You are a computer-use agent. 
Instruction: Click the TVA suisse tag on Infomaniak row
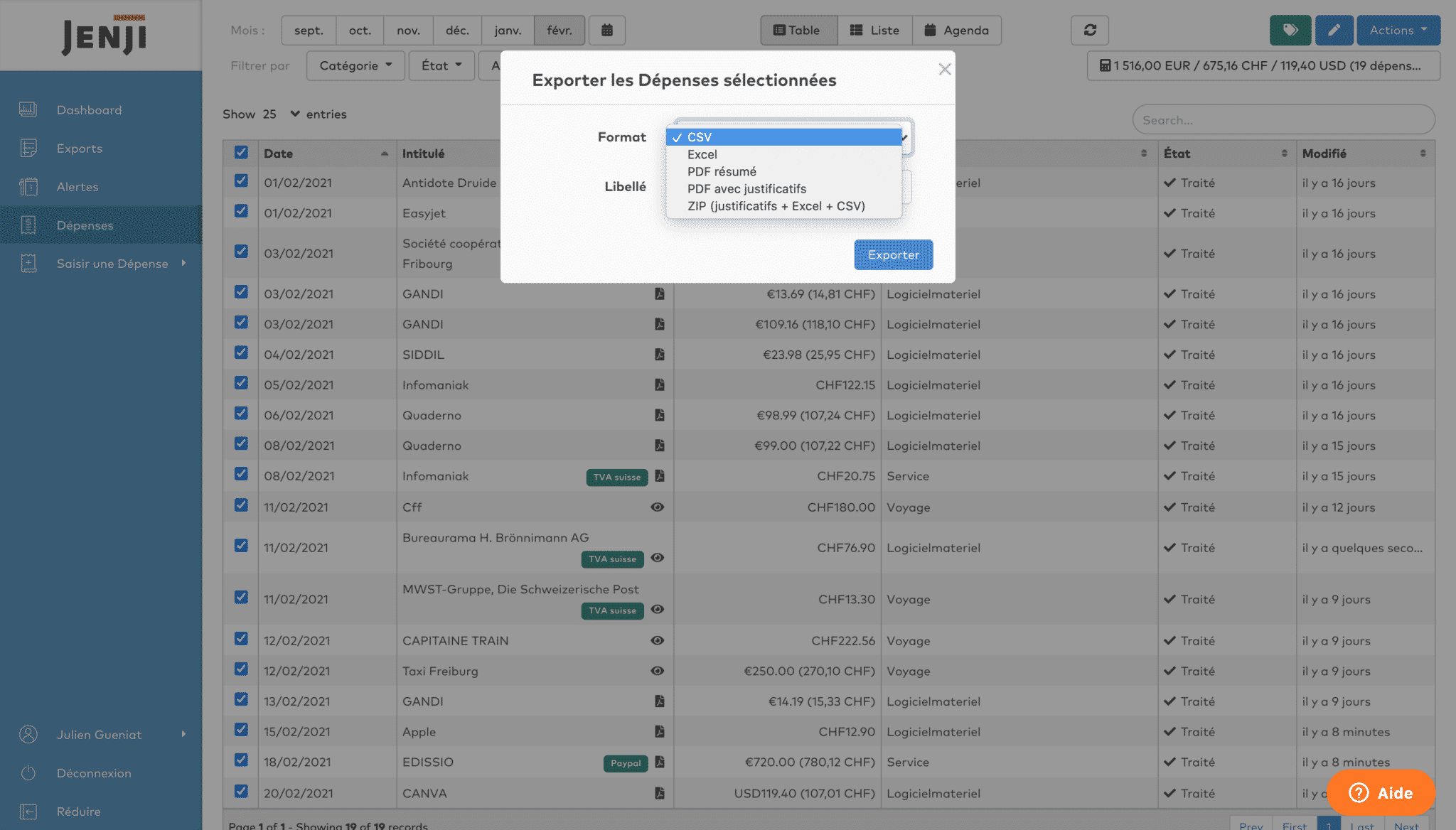pyautogui.click(x=617, y=478)
